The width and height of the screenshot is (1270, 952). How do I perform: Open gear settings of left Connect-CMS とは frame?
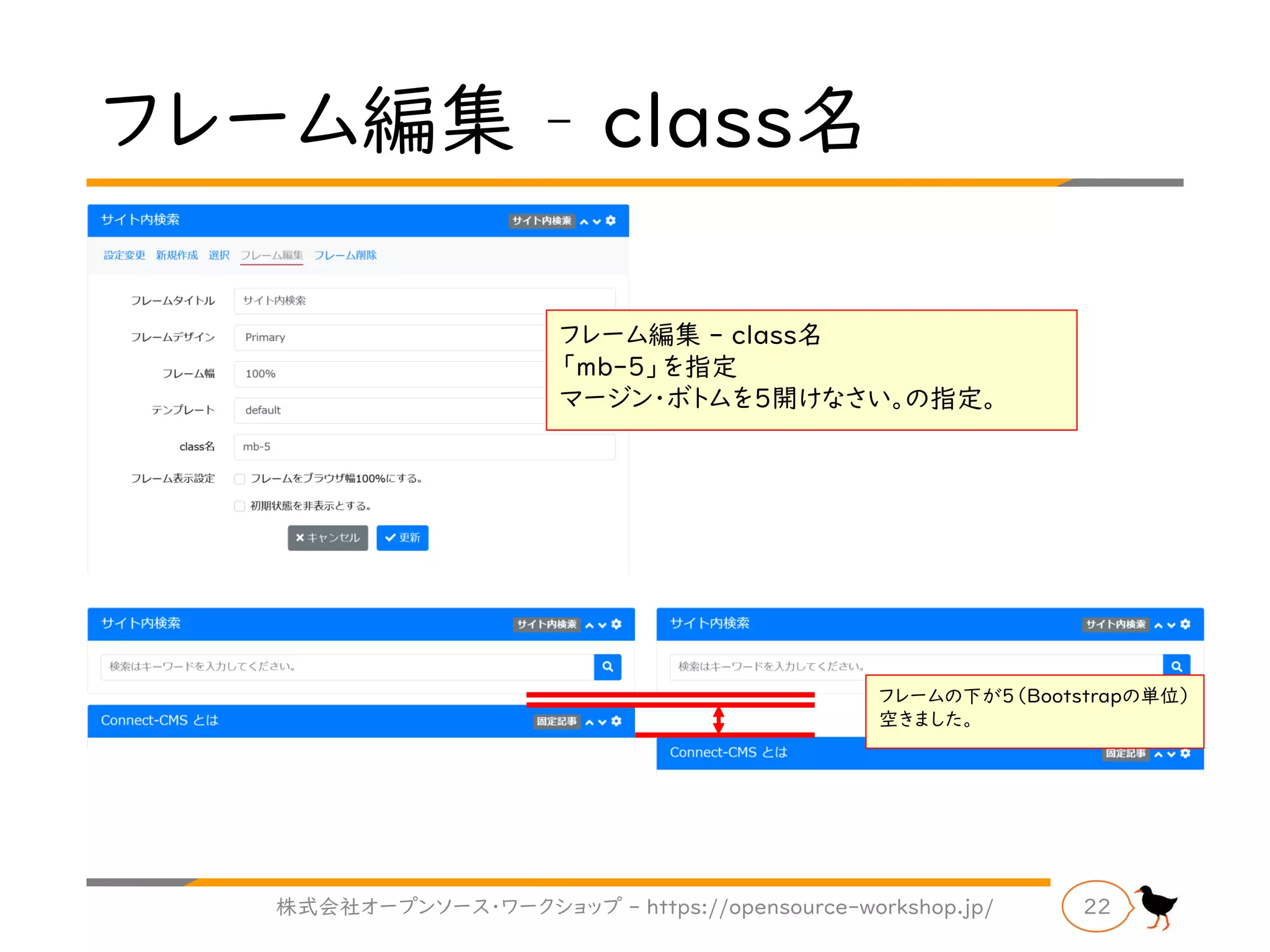(616, 721)
